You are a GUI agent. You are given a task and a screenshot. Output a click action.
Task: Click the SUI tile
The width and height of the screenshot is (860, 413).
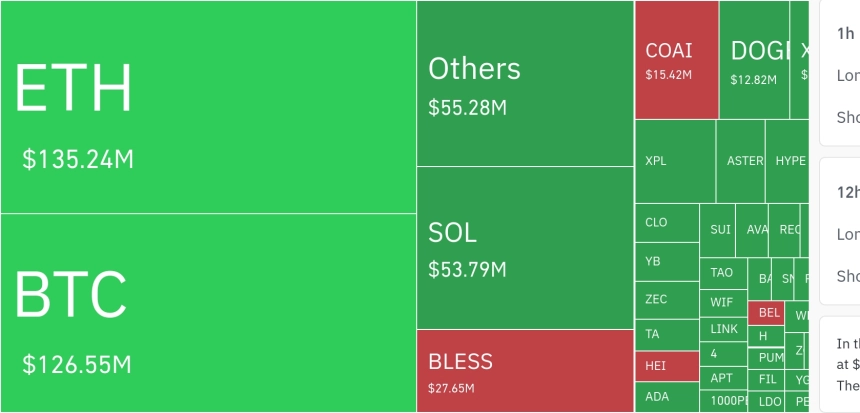pos(717,229)
